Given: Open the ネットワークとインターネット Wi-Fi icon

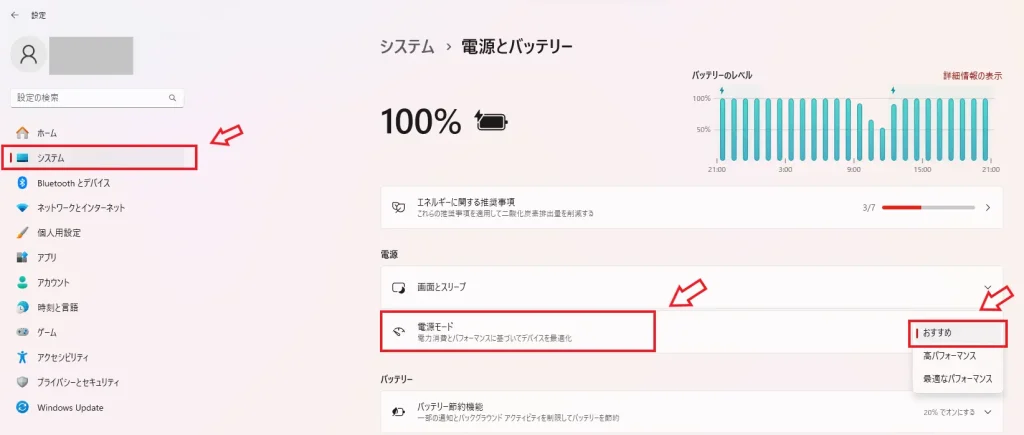Looking at the screenshot, I should coord(23,208).
